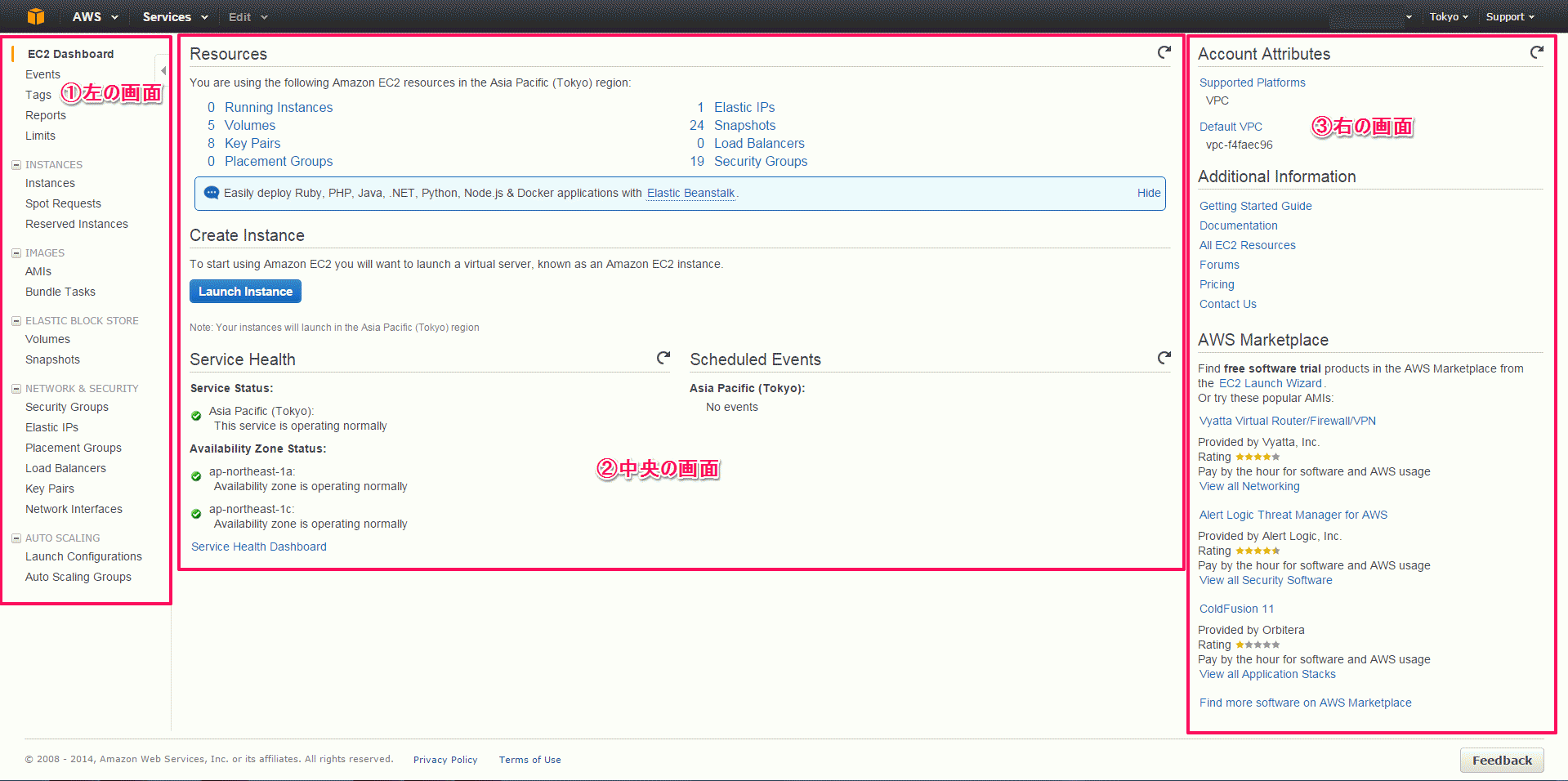
Task: Open the account name dropdown arrow
Action: [1409, 17]
